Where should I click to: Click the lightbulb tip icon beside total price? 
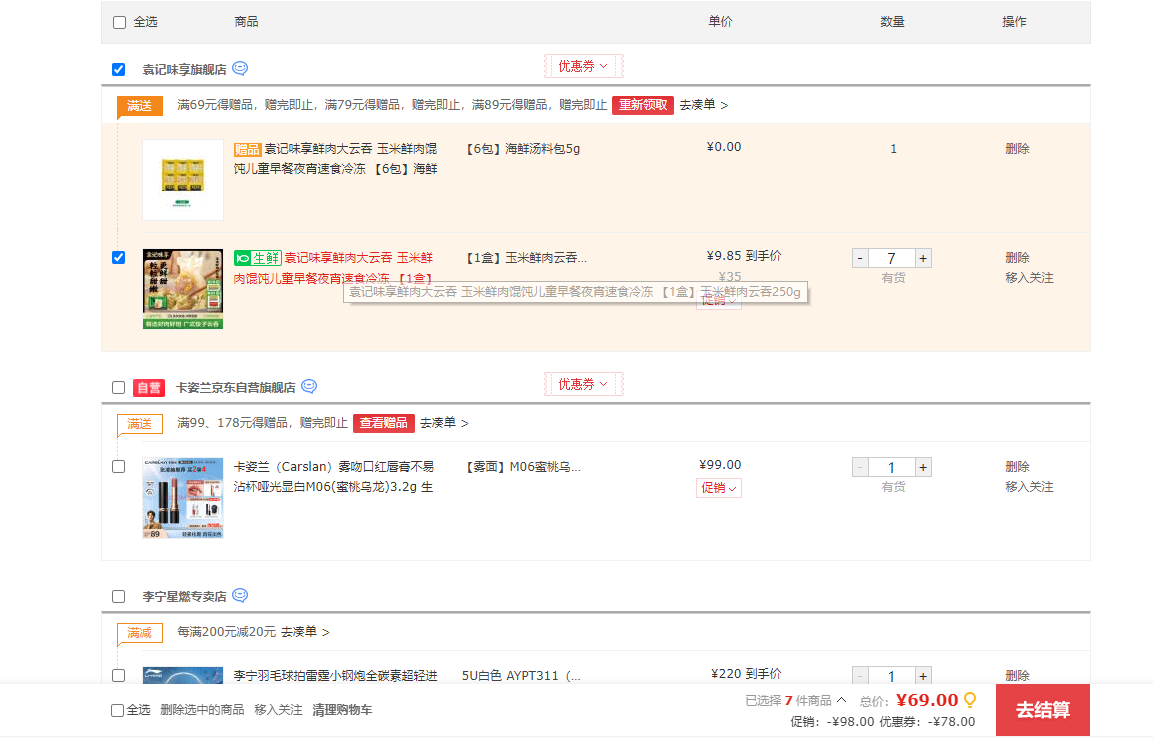coord(970,700)
